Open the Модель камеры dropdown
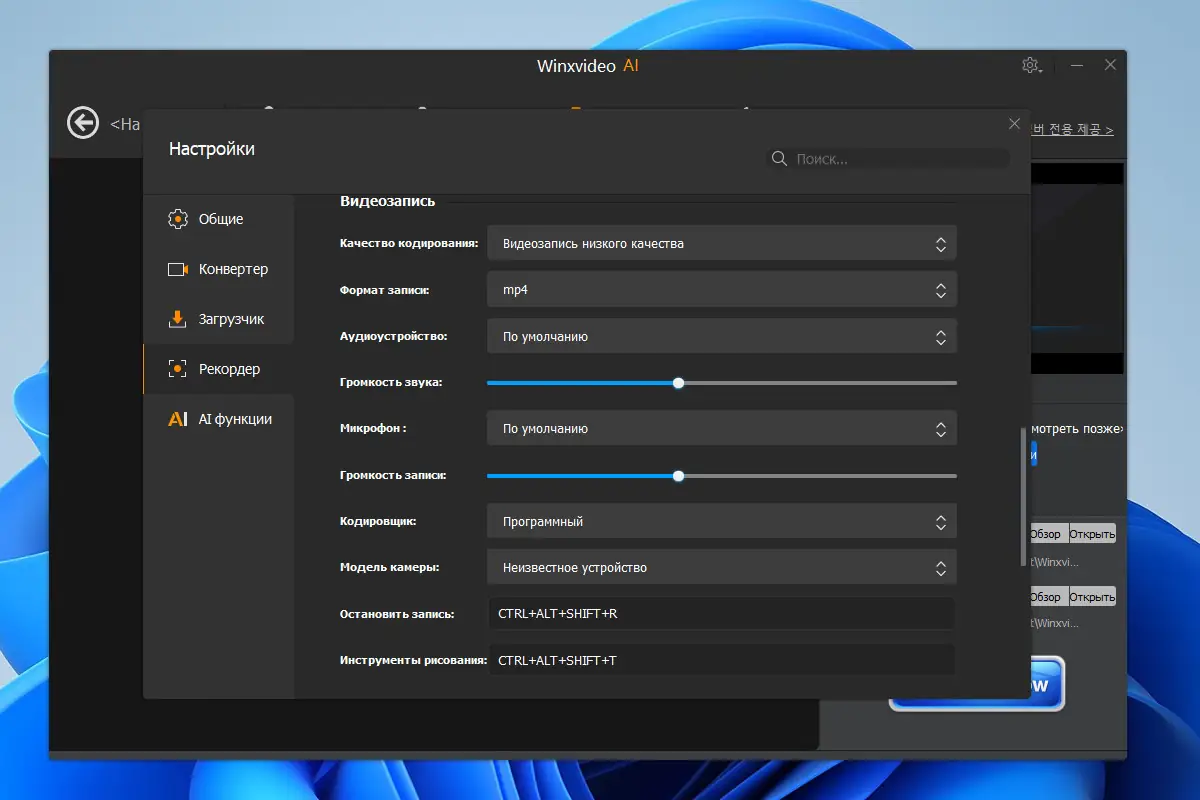Viewport: 1200px width, 800px height. point(722,567)
